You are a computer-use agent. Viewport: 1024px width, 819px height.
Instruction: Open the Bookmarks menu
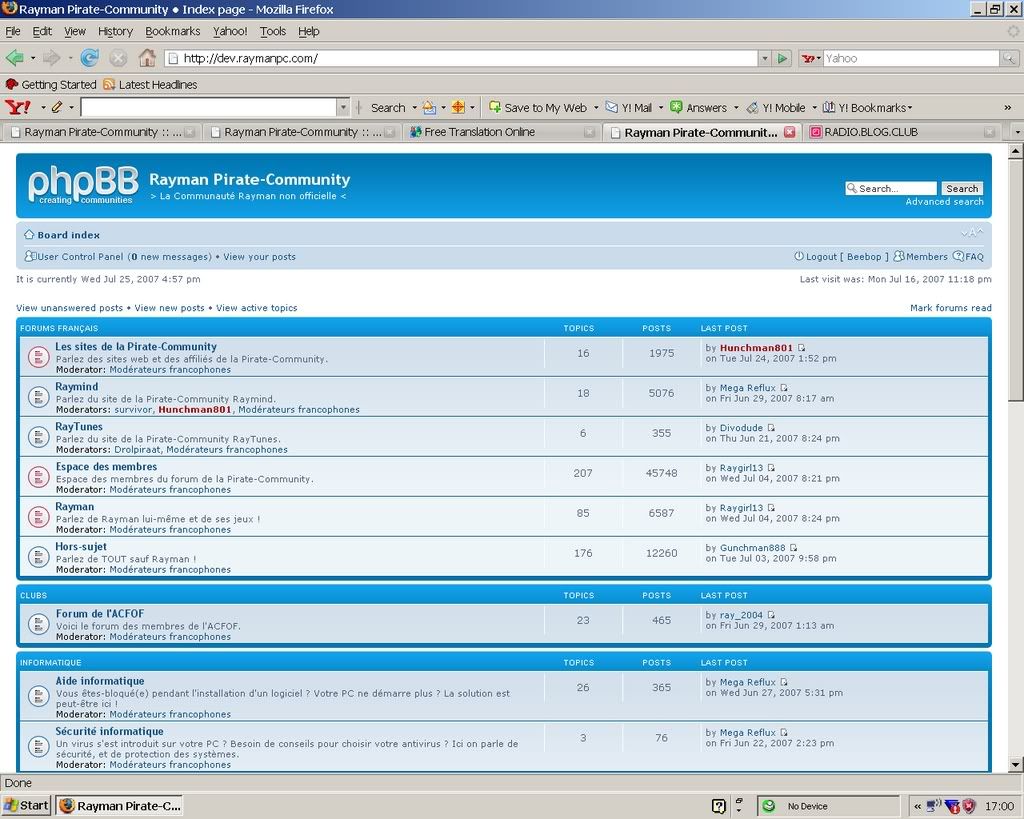[x=172, y=31]
